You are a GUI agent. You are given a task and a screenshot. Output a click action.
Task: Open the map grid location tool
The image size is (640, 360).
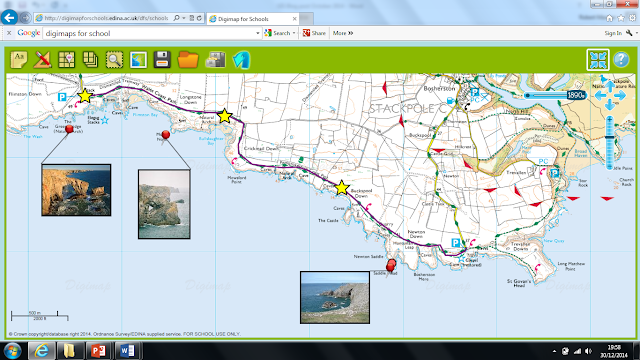(67, 60)
